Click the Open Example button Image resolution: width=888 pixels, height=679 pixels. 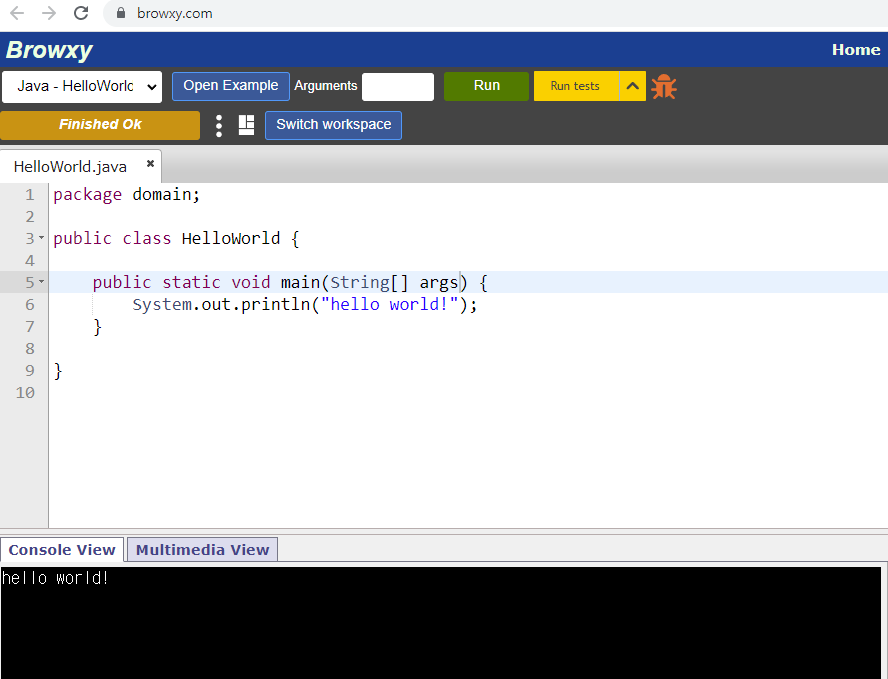click(230, 86)
